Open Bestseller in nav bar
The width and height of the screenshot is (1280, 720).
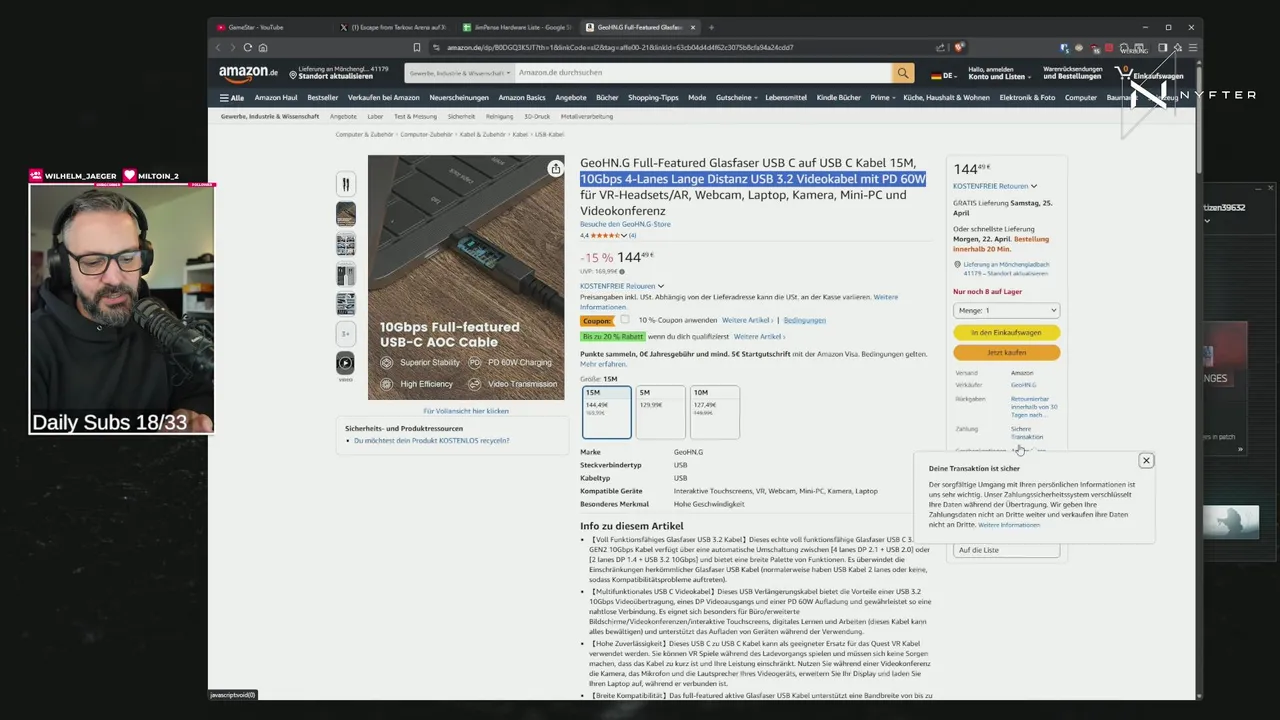click(323, 98)
